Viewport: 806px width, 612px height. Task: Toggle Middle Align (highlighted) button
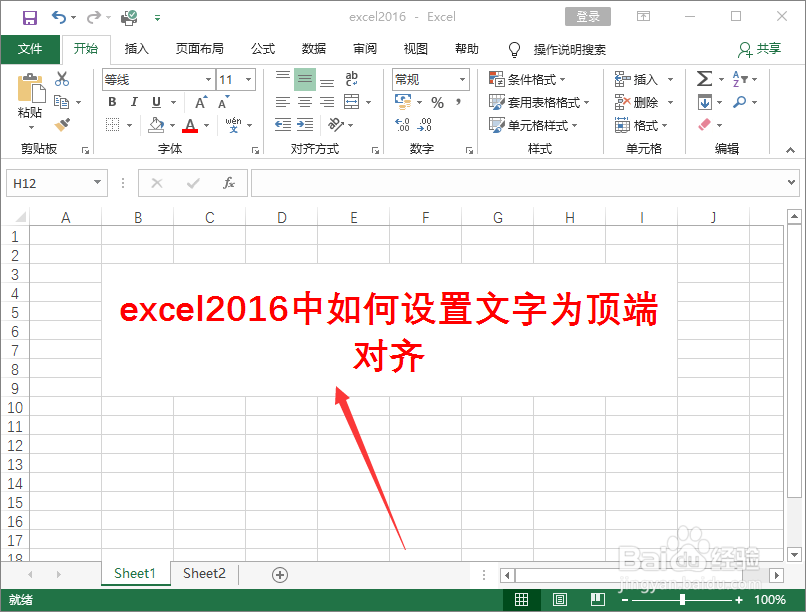click(305, 79)
